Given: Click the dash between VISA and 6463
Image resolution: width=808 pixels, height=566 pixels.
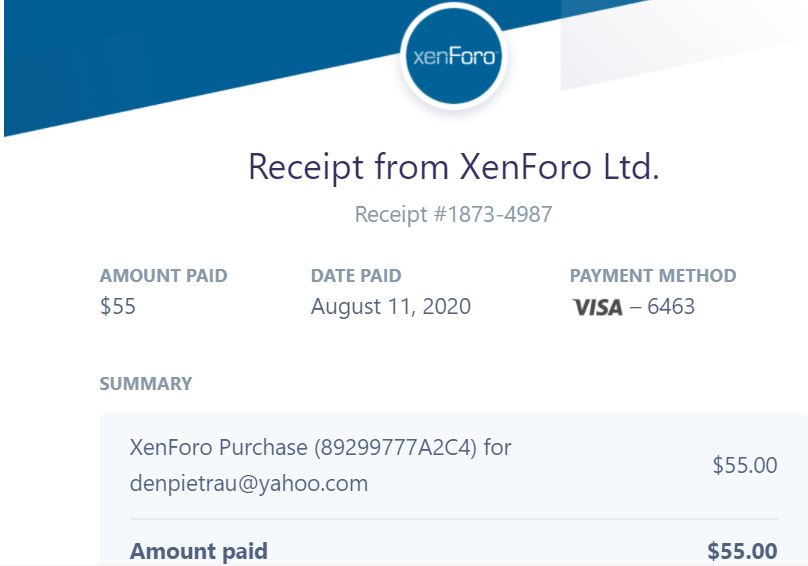Looking at the screenshot, I should click(x=635, y=307).
